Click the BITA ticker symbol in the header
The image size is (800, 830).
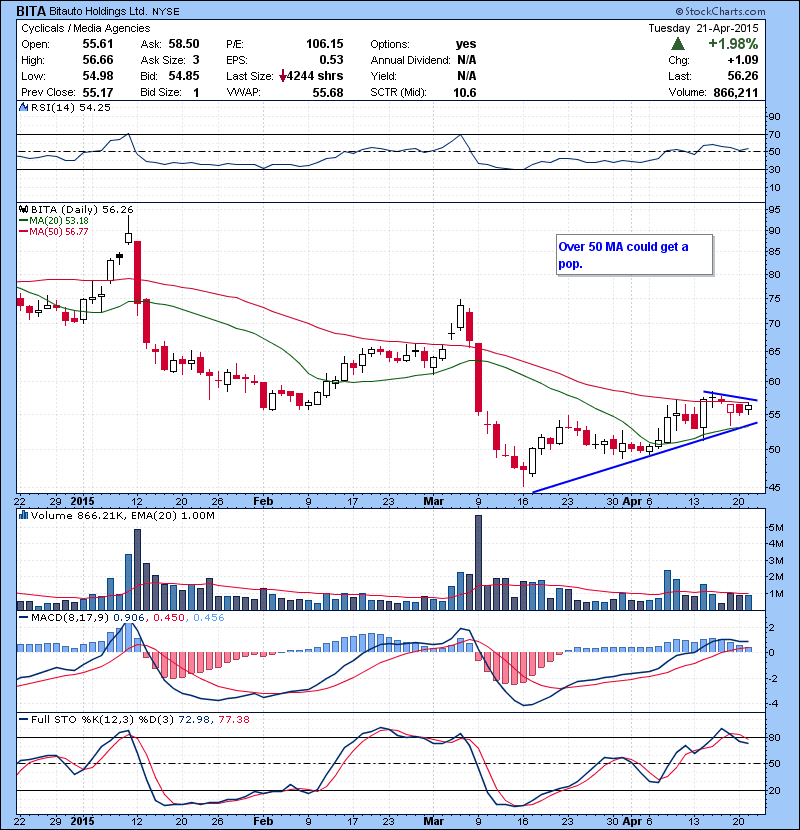tap(31, 11)
